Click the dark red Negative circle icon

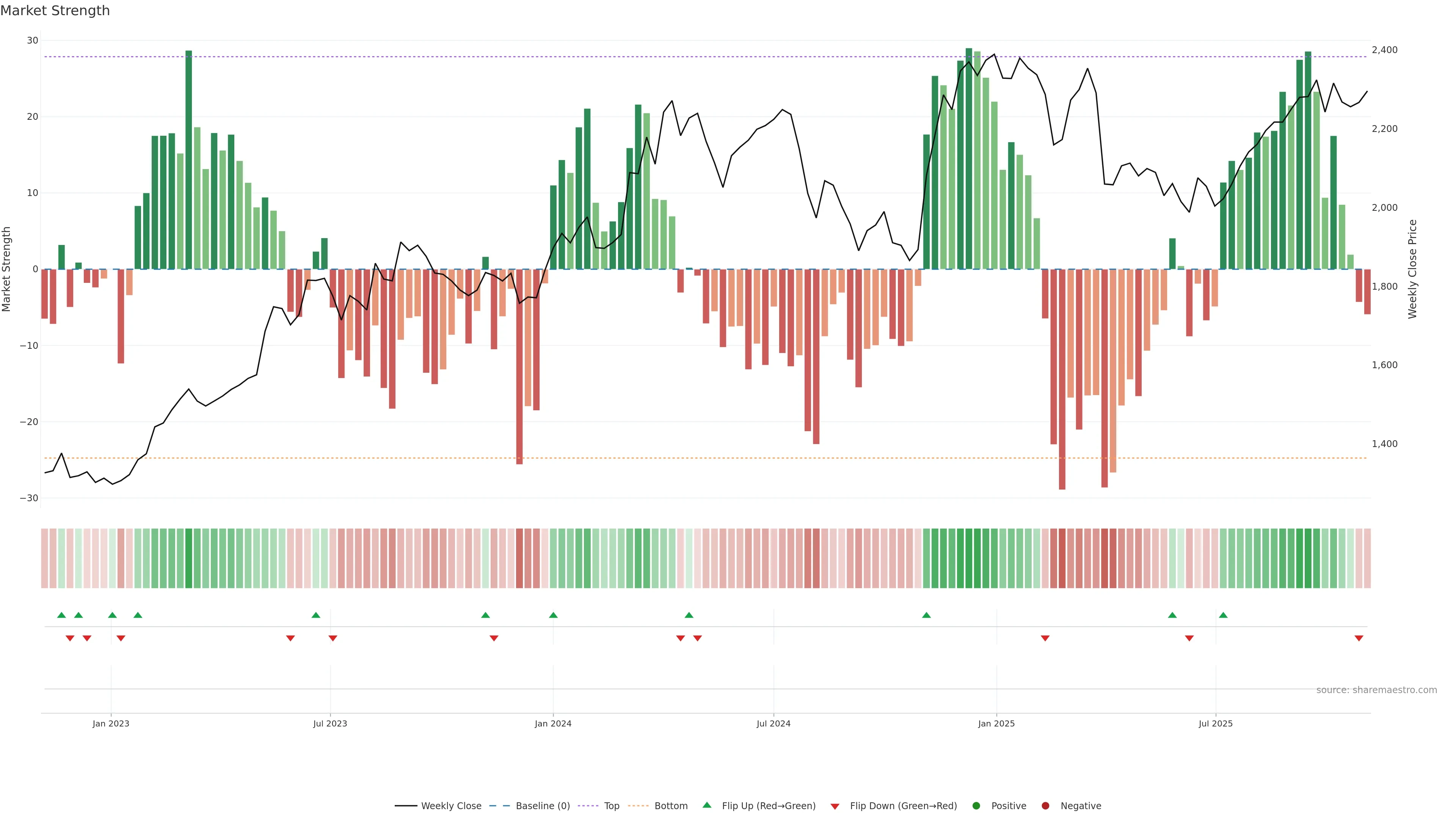pyautogui.click(x=1045, y=806)
